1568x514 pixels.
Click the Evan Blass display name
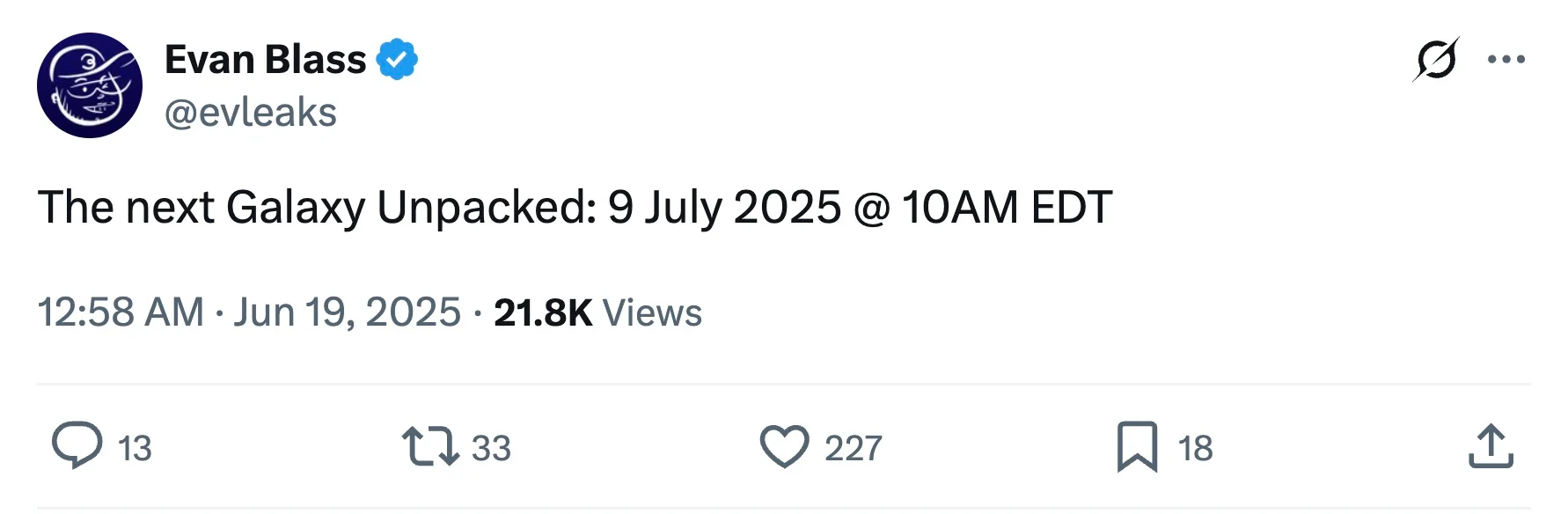tap(265, 60)
